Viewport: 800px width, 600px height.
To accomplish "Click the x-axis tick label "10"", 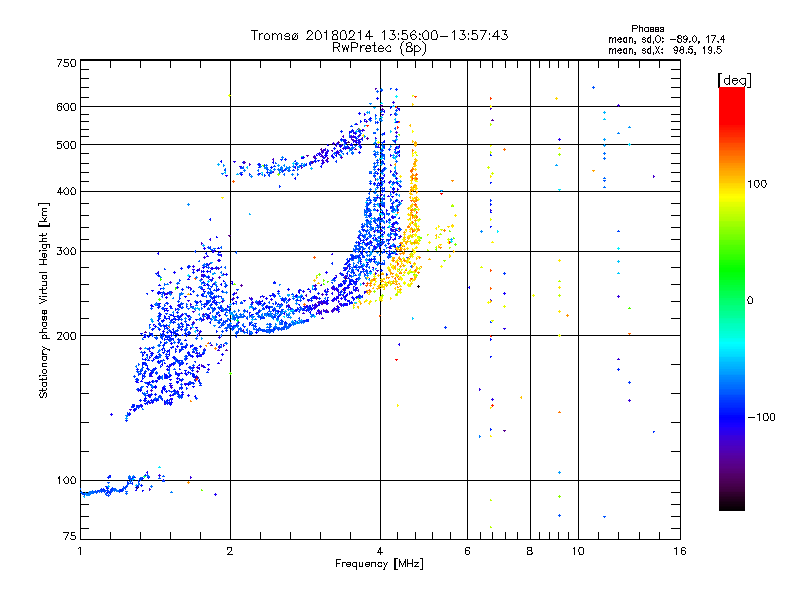I will tap(578, 551).
